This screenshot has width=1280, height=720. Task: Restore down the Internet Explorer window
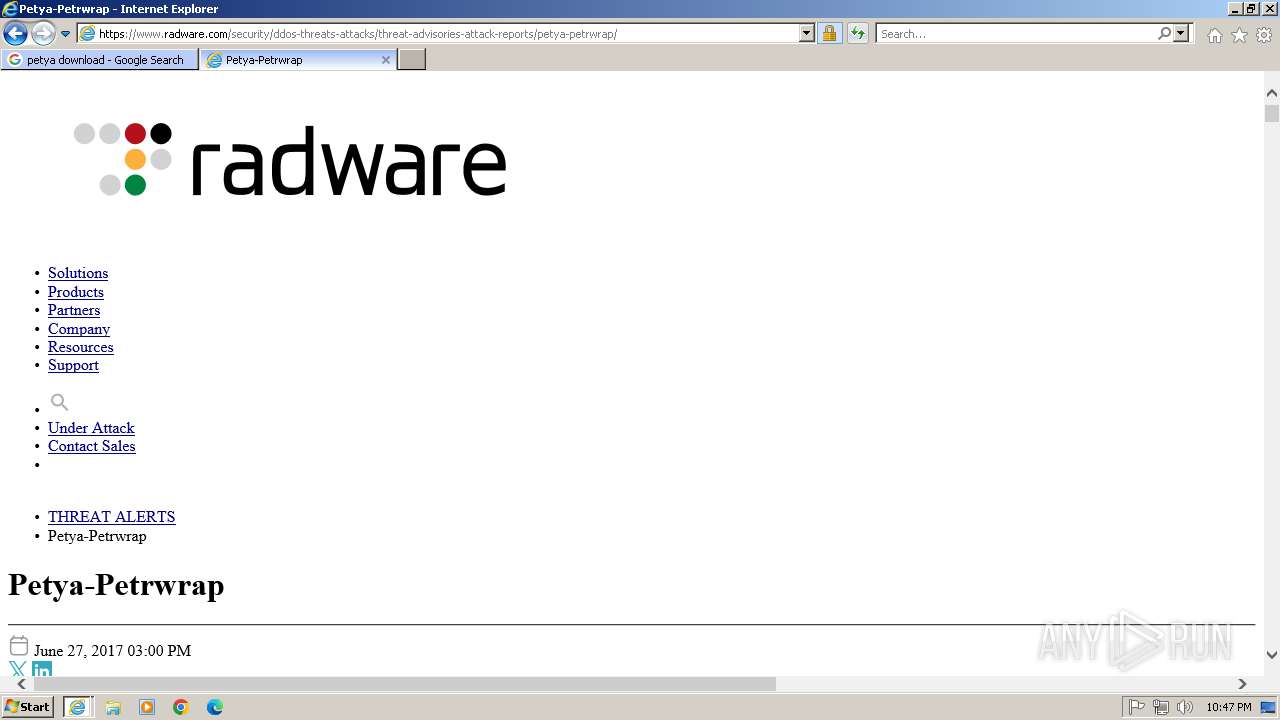pyautogui.click(x=1251, y=9)
